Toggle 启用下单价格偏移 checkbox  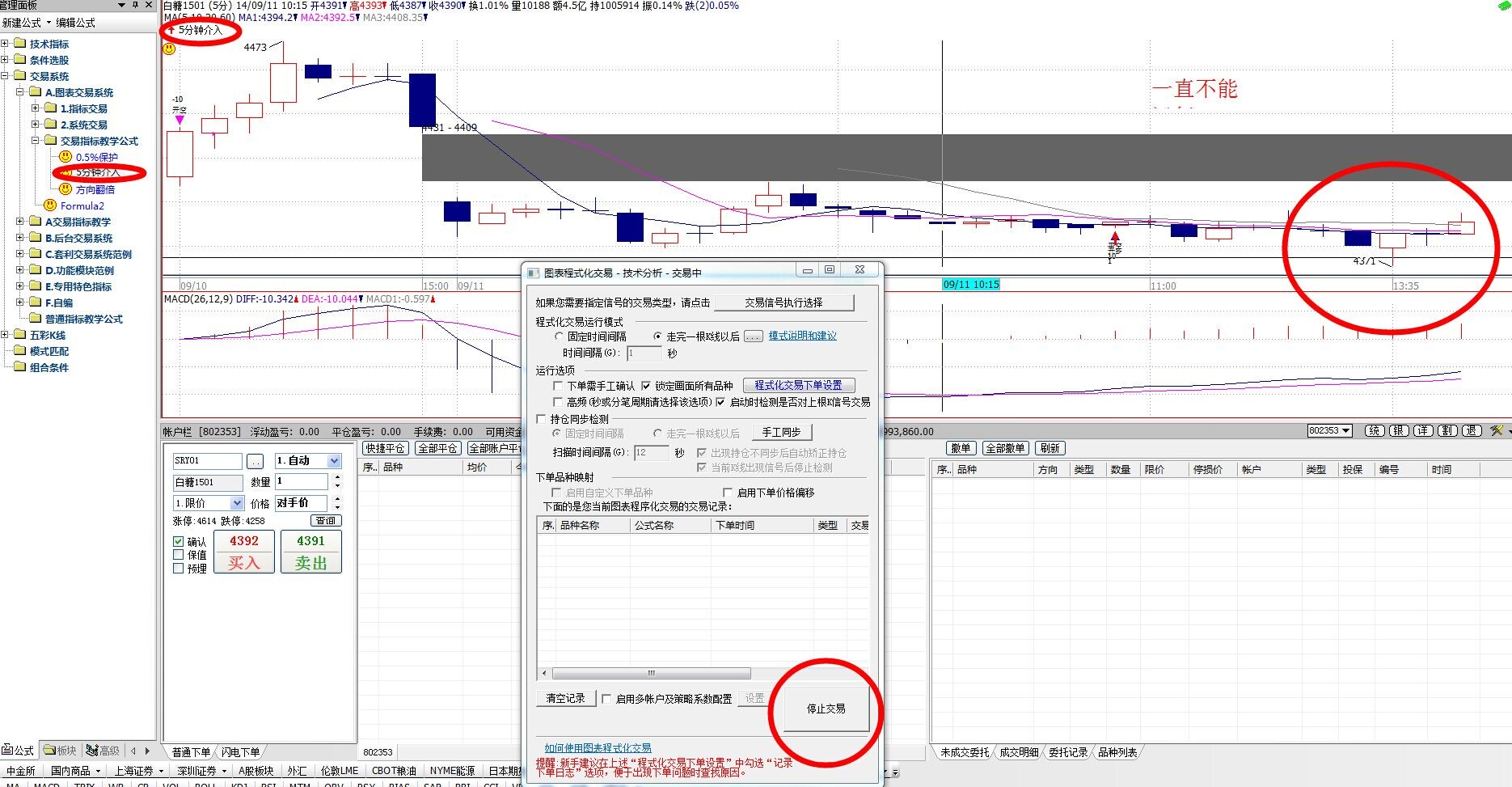click(728, 493)
